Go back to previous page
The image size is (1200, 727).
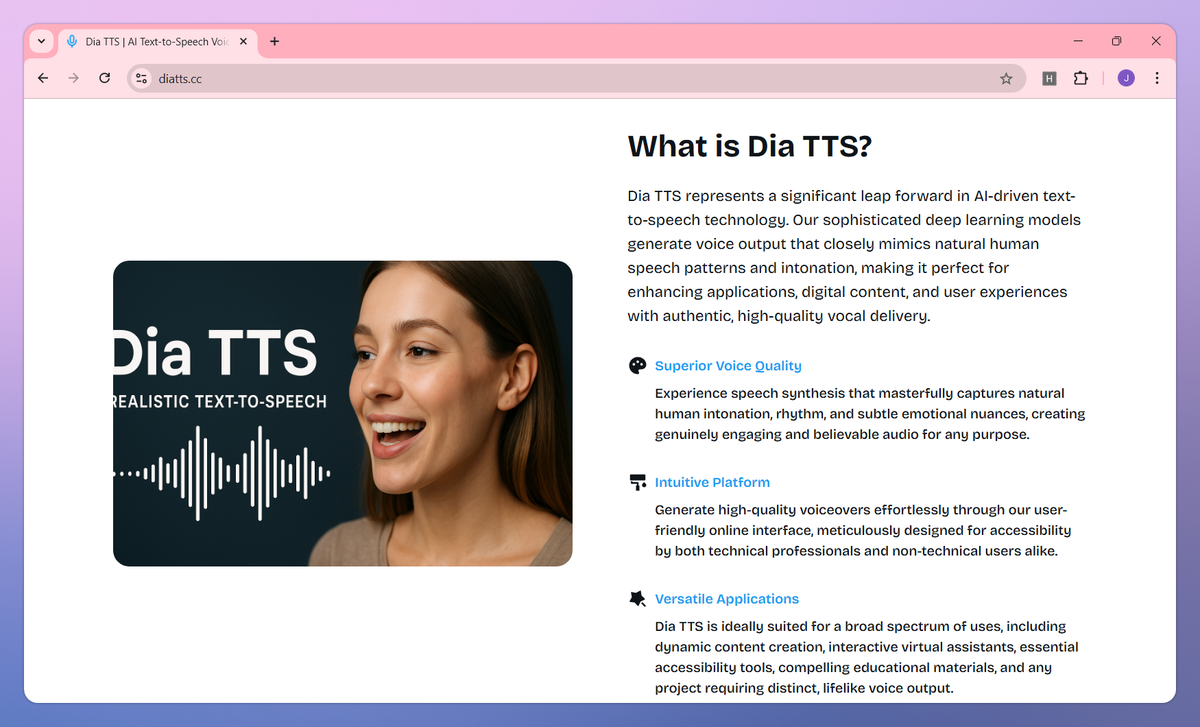(x=43, y=78)
